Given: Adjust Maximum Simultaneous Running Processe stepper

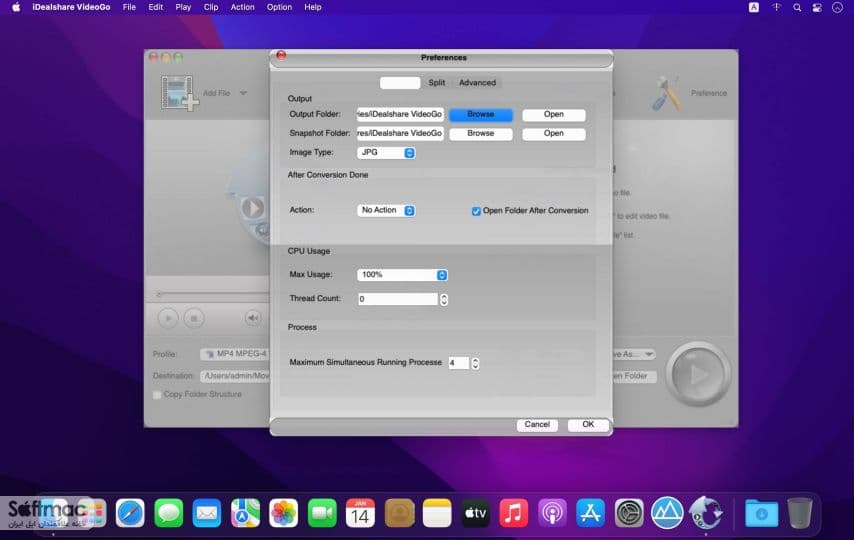Looking at the screenshot, I should tap(475, 363).
